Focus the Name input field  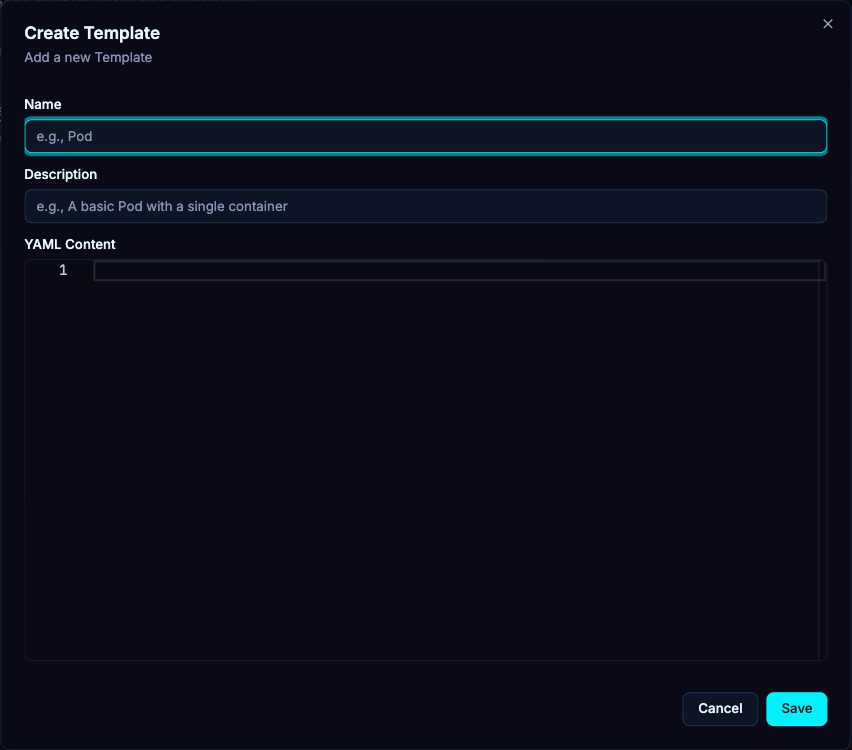tap(425, 136)
